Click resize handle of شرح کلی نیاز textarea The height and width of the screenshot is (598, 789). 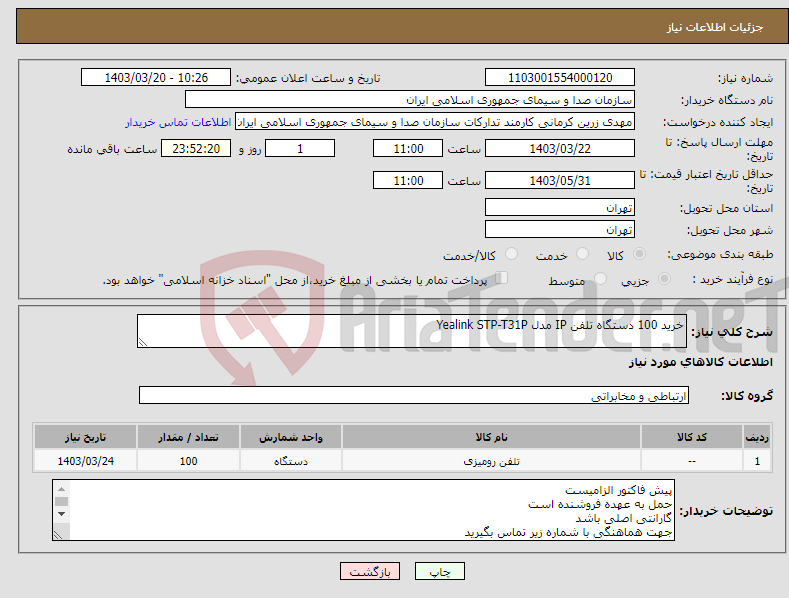[x=143, y=342]
